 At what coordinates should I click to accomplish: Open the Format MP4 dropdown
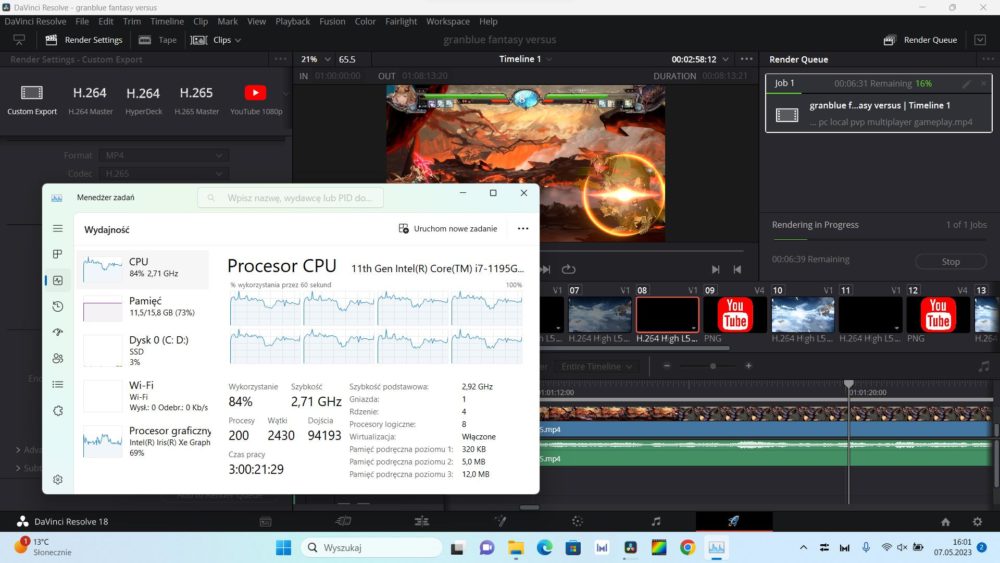163,156
